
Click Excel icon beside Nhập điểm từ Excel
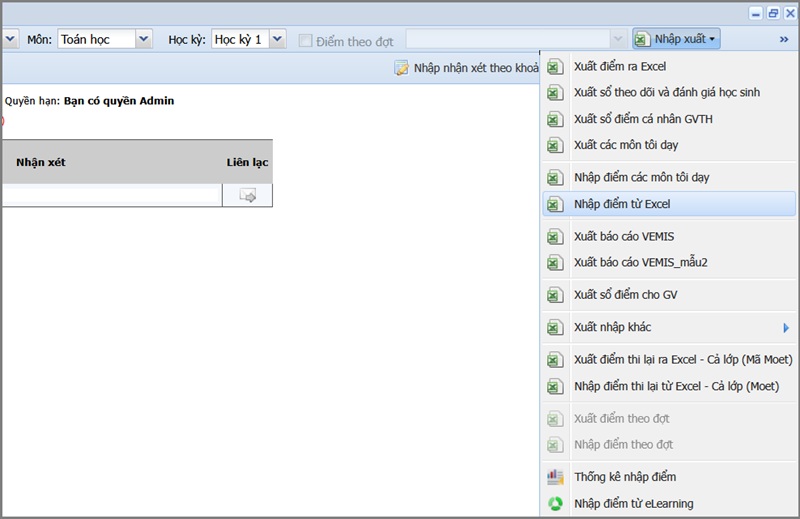coord(555,204)
